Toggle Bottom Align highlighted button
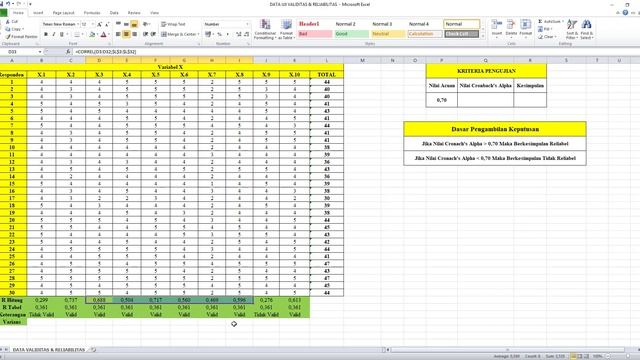The height and width of the screenshot is (360, 640). [x=134, y=24]
